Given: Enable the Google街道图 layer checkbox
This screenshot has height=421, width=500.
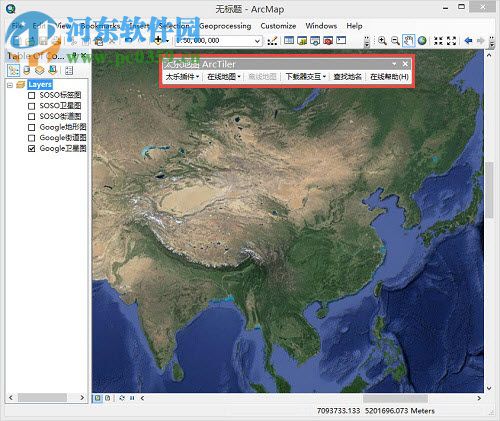Looking at the screenshot, I should click(x=32, y=138).
